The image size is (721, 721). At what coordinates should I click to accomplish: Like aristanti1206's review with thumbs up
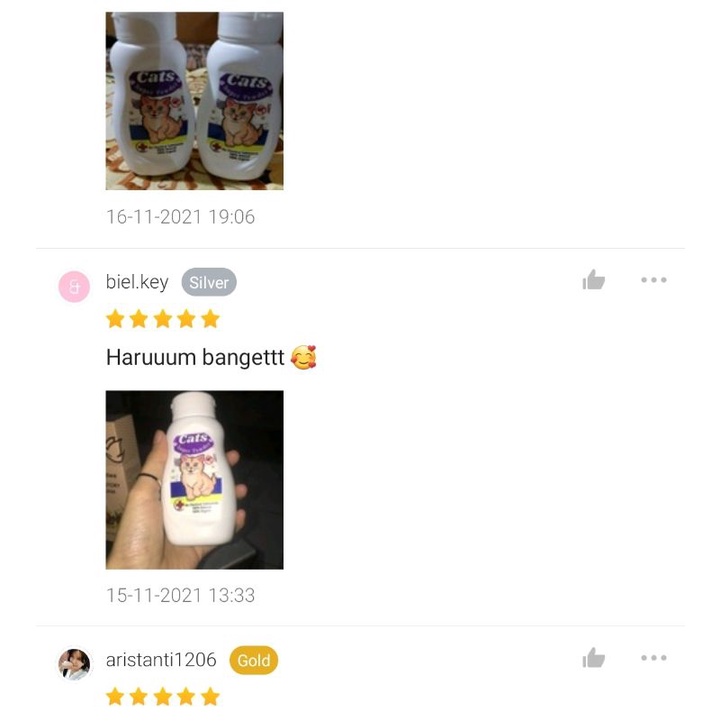coord(594,658)
